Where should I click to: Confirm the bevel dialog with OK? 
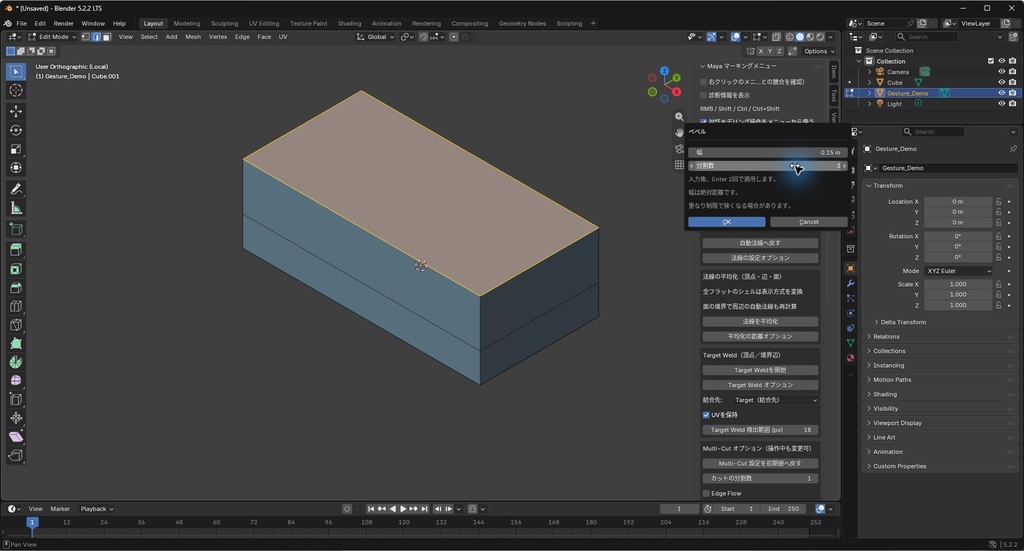click(x=727, y=222)
